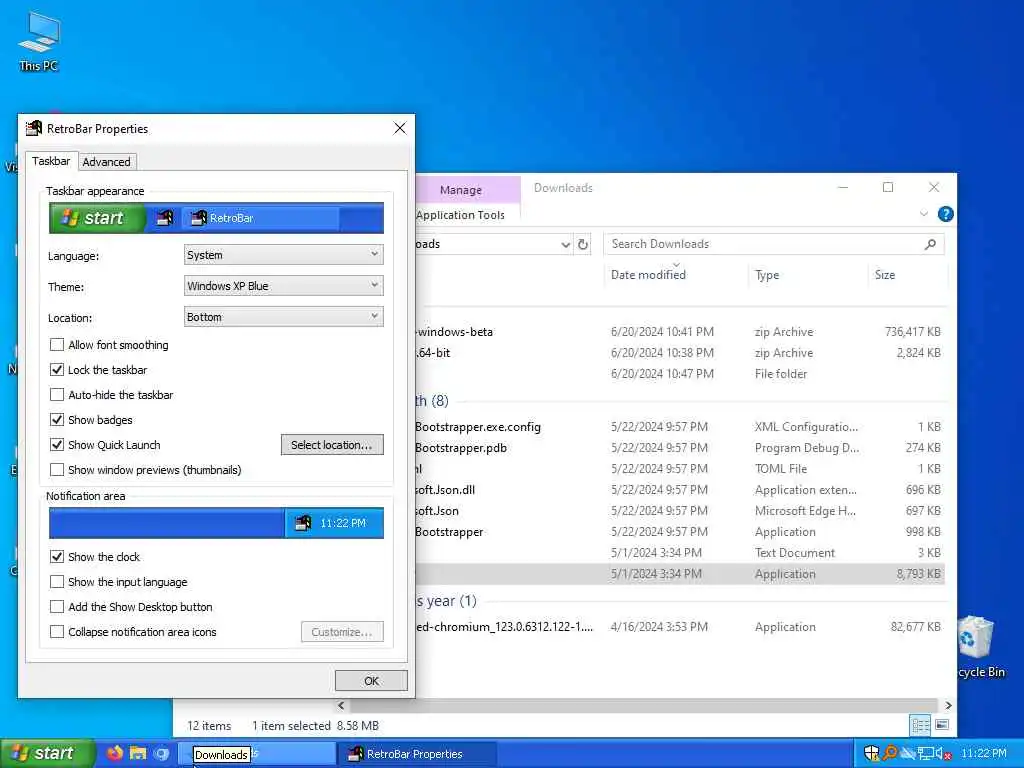Viewport: 1024px width, 768px height.
Task: Click the taskbar clock showing 11:22 PM
Action: point(984,753)
